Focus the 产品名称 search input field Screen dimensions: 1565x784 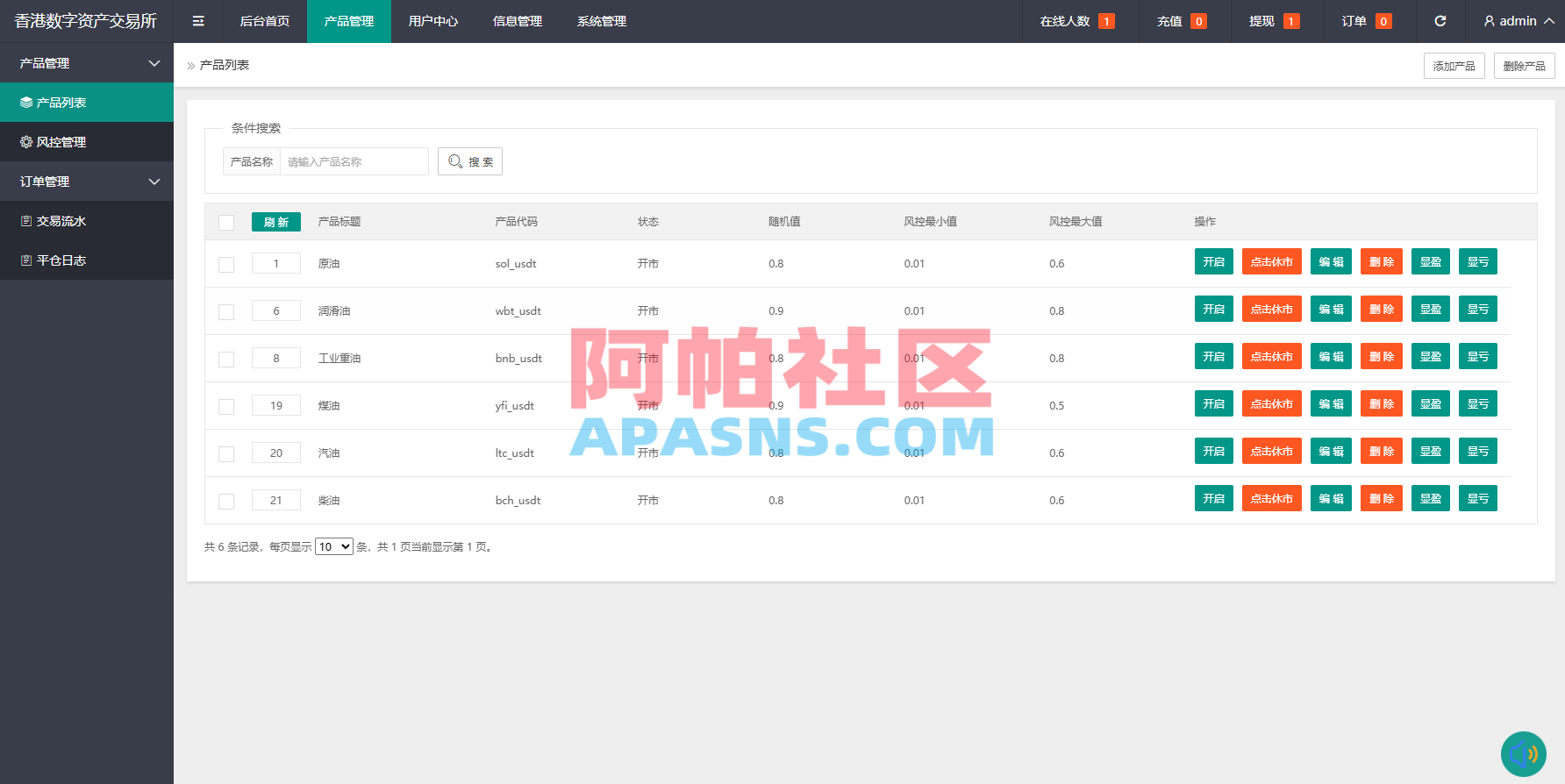[354, 161]
